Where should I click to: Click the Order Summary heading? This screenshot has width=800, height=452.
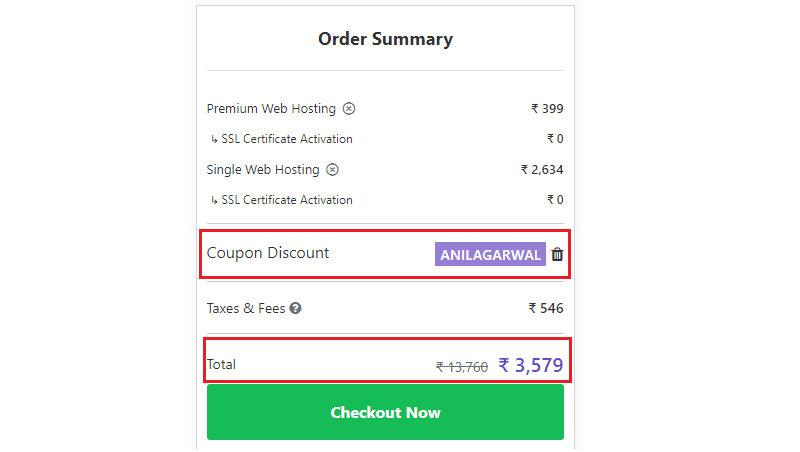coord(385,39)
